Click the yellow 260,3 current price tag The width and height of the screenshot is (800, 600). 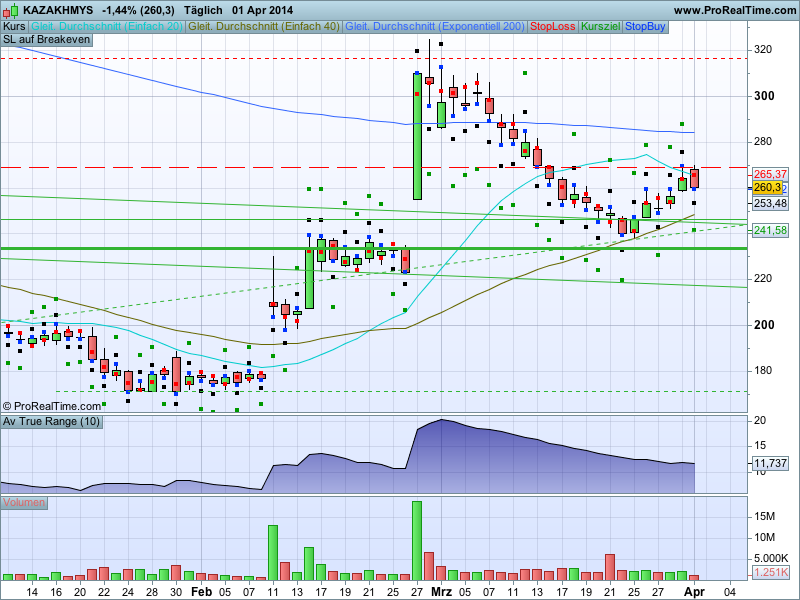767,187
